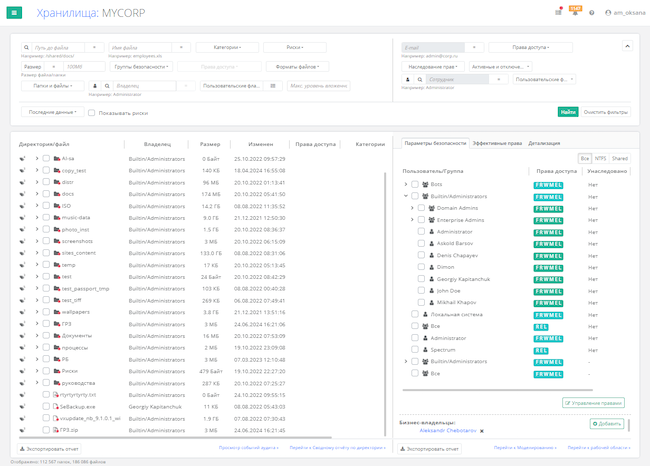Click the Управление правами button
650x466 pixels.
tap(595, 402)
